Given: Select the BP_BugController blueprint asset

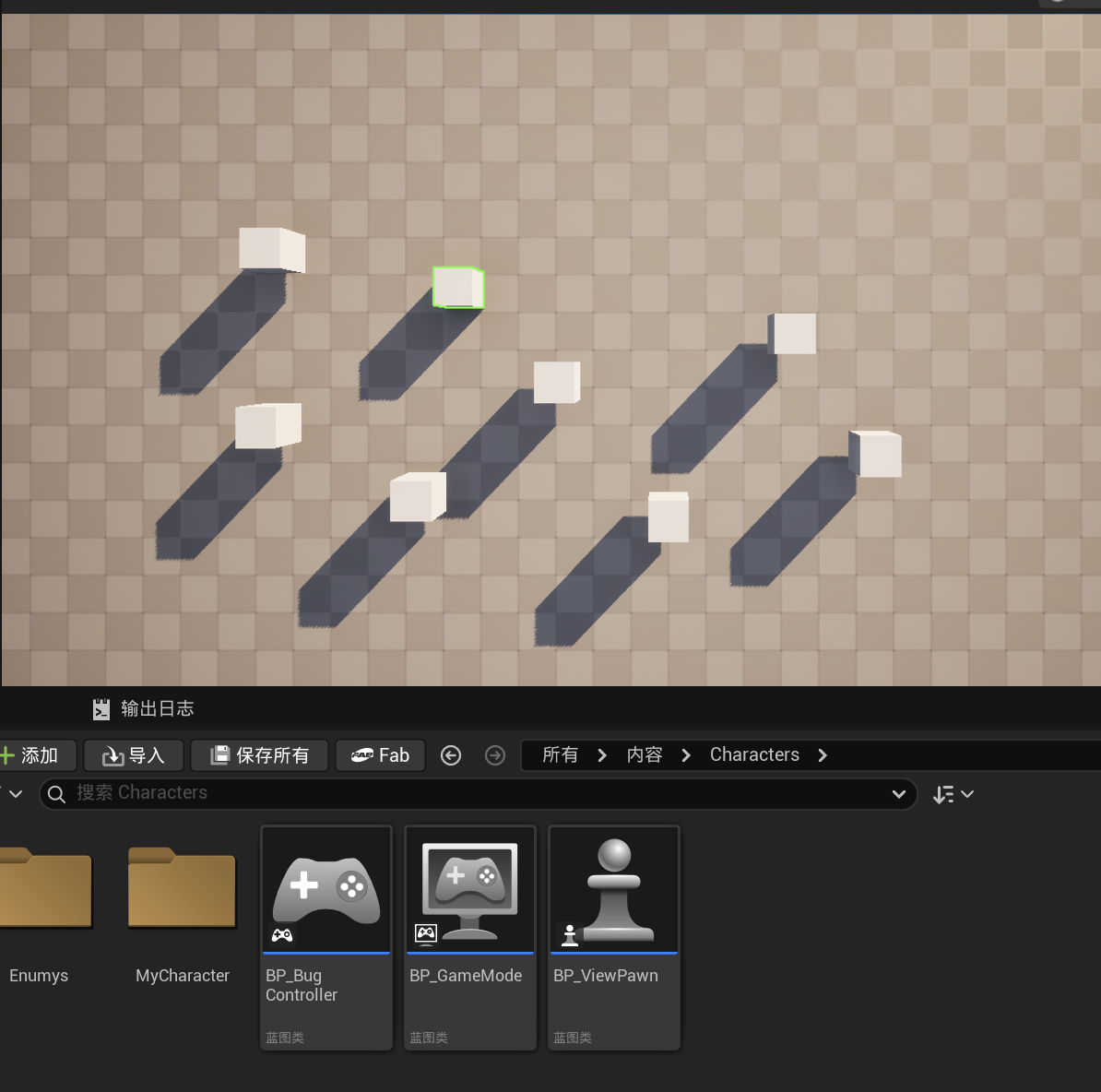Looking at the screenshot, I should 326,936.
